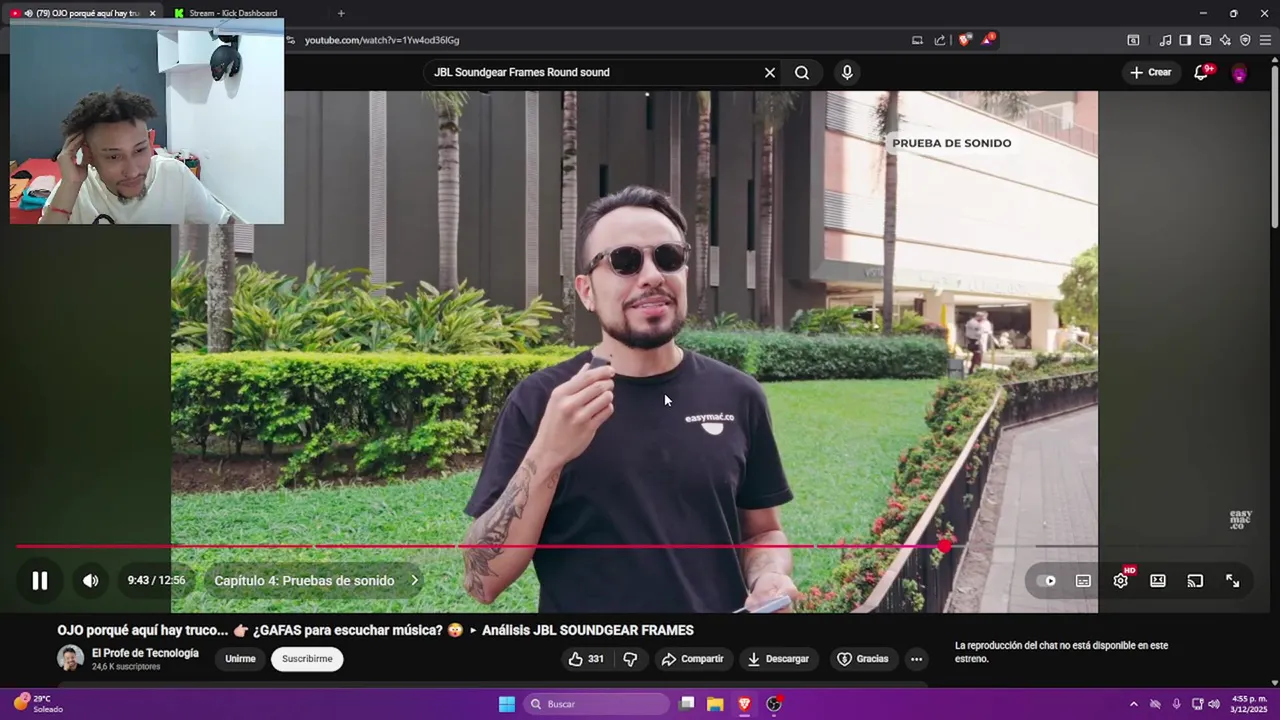Start voice search with the microphone
Image resolution: width=1280 pixels, height=720 pixels.
coord(847,72)
